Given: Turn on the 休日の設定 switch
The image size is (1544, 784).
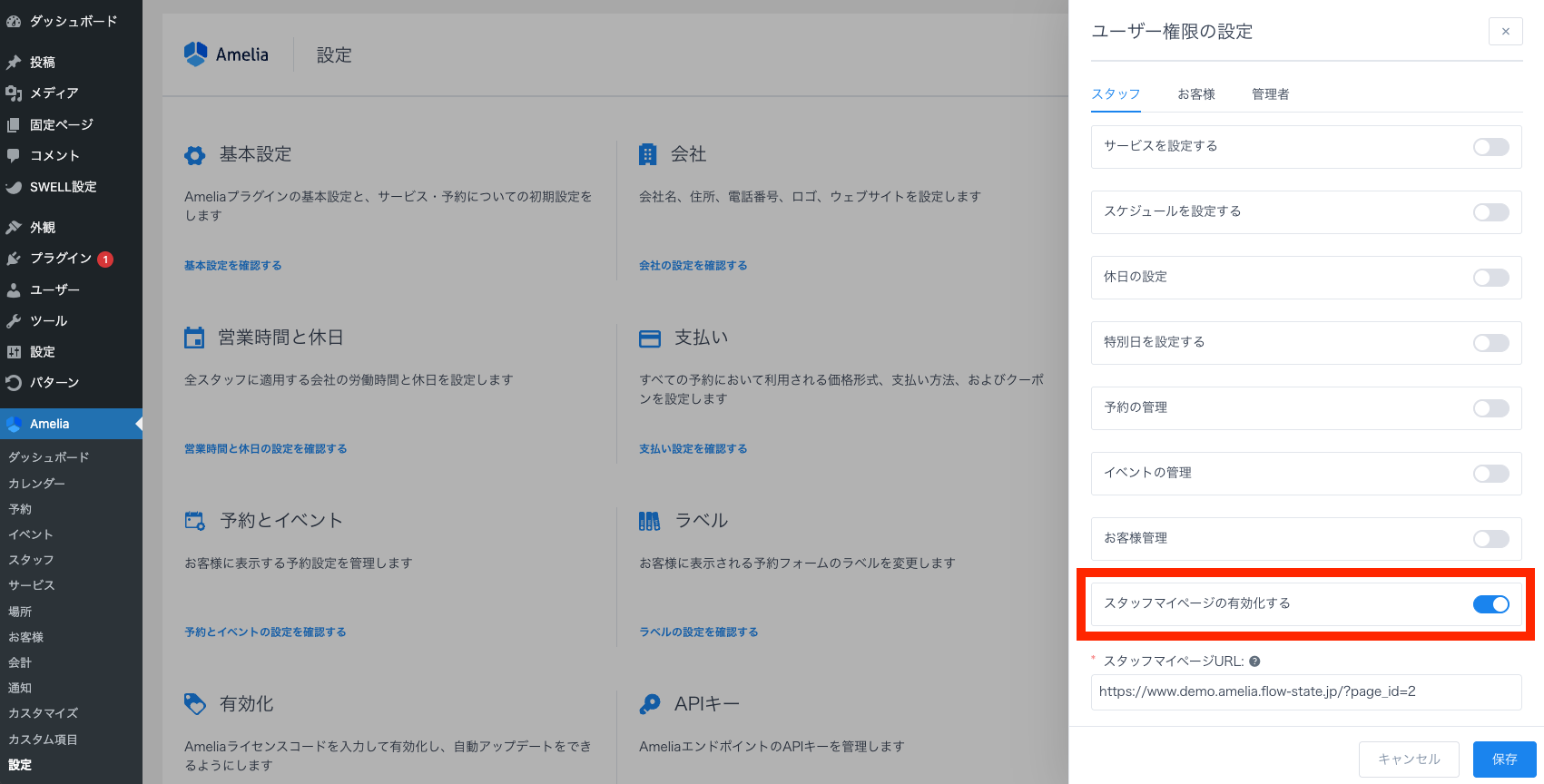Looking at the screenshot, I should 1490,278.
